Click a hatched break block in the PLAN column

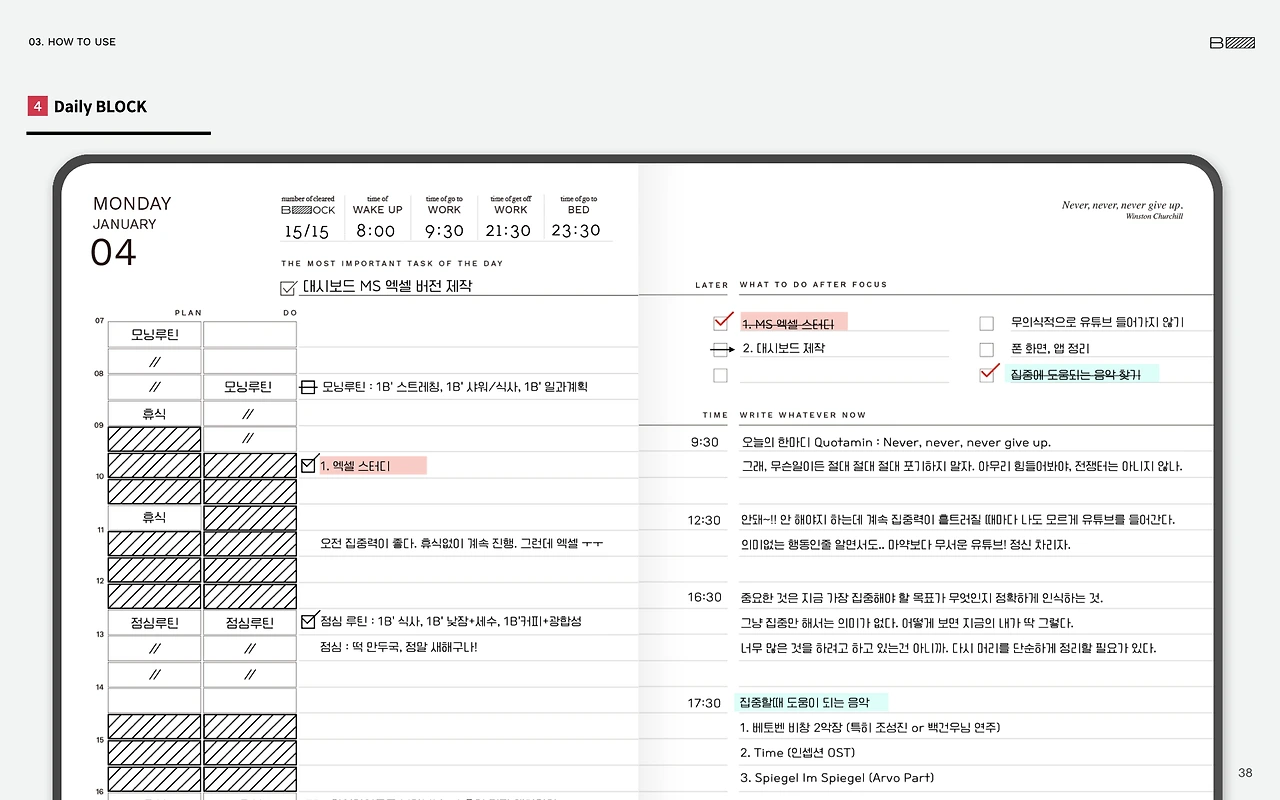tap(153, 438)
